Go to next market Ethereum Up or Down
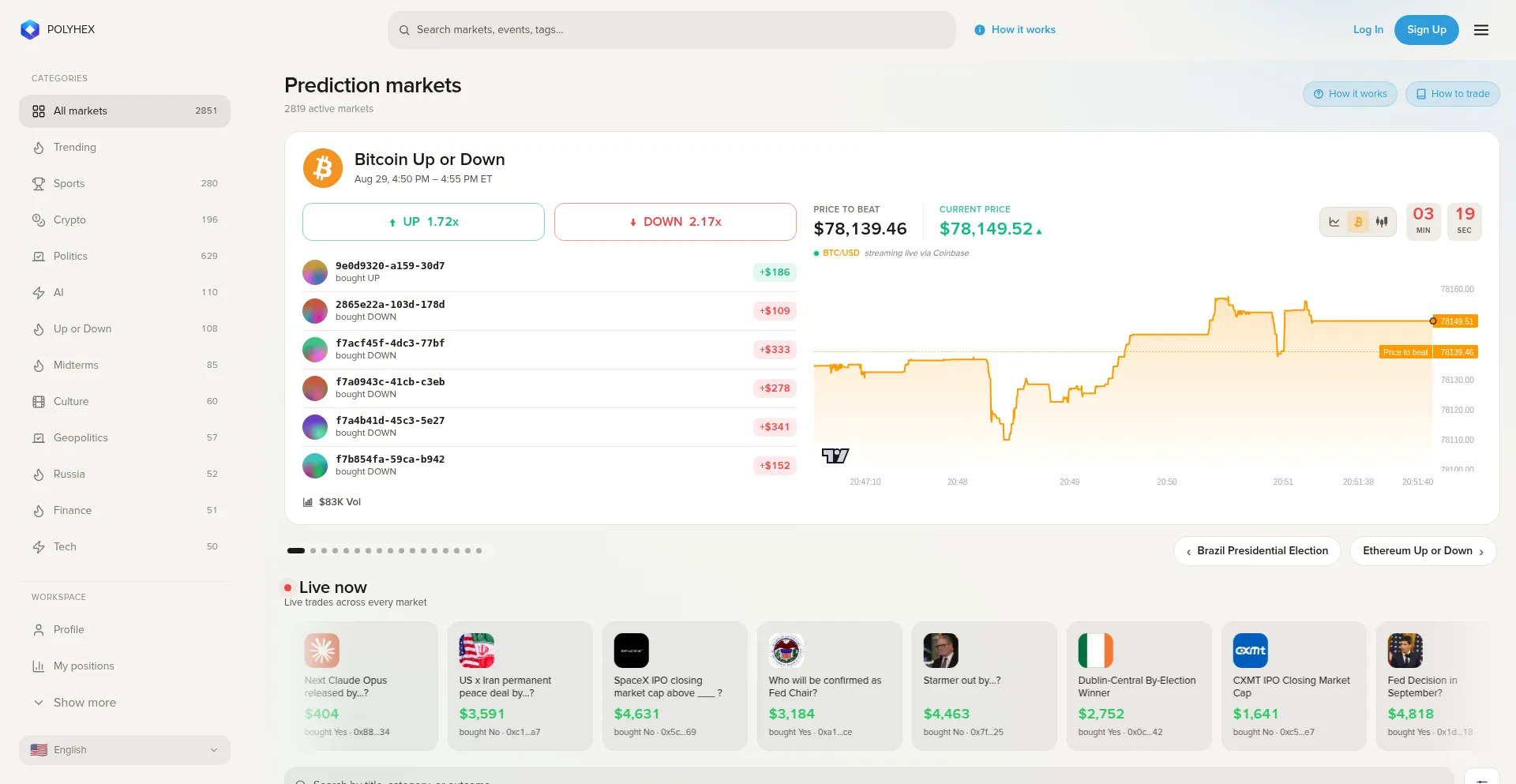 [x=1423, y=551]
